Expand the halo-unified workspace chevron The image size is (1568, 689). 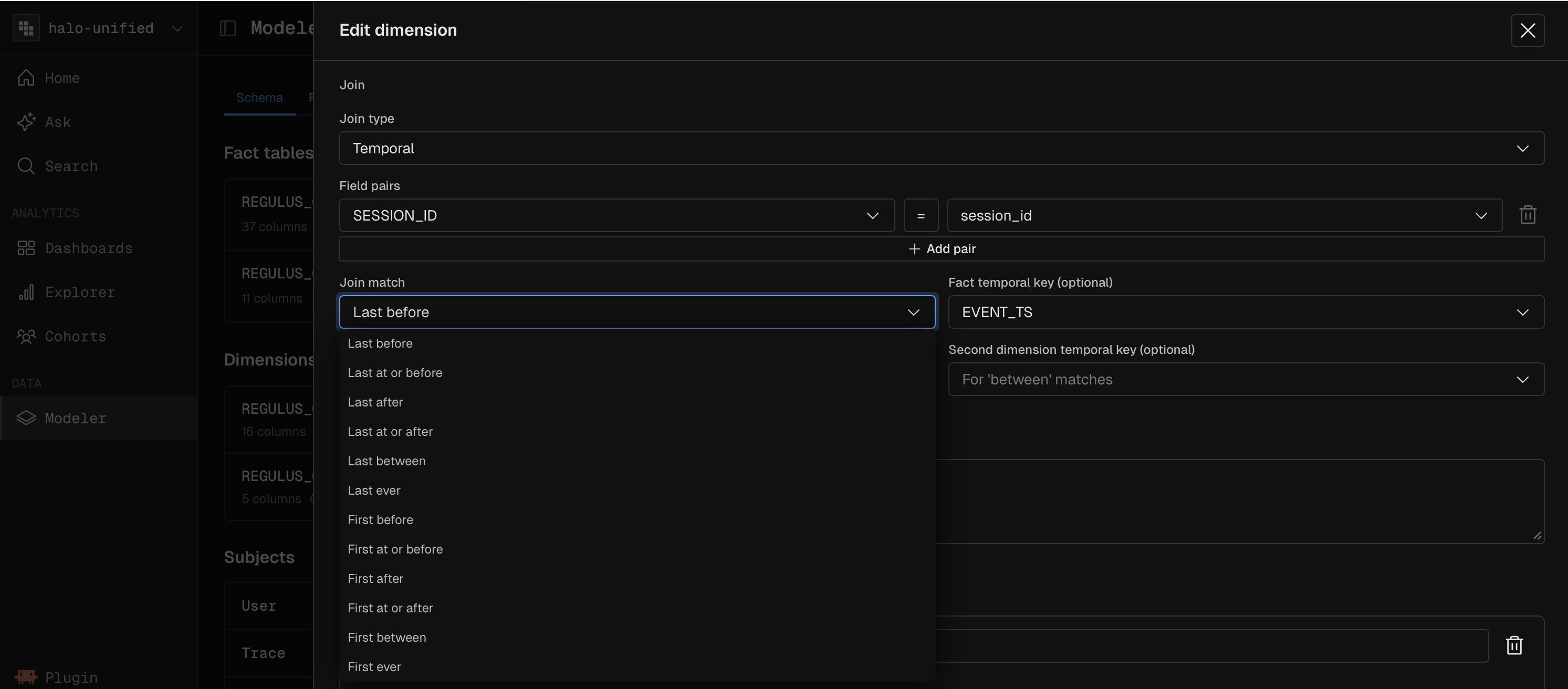[177, 28]
